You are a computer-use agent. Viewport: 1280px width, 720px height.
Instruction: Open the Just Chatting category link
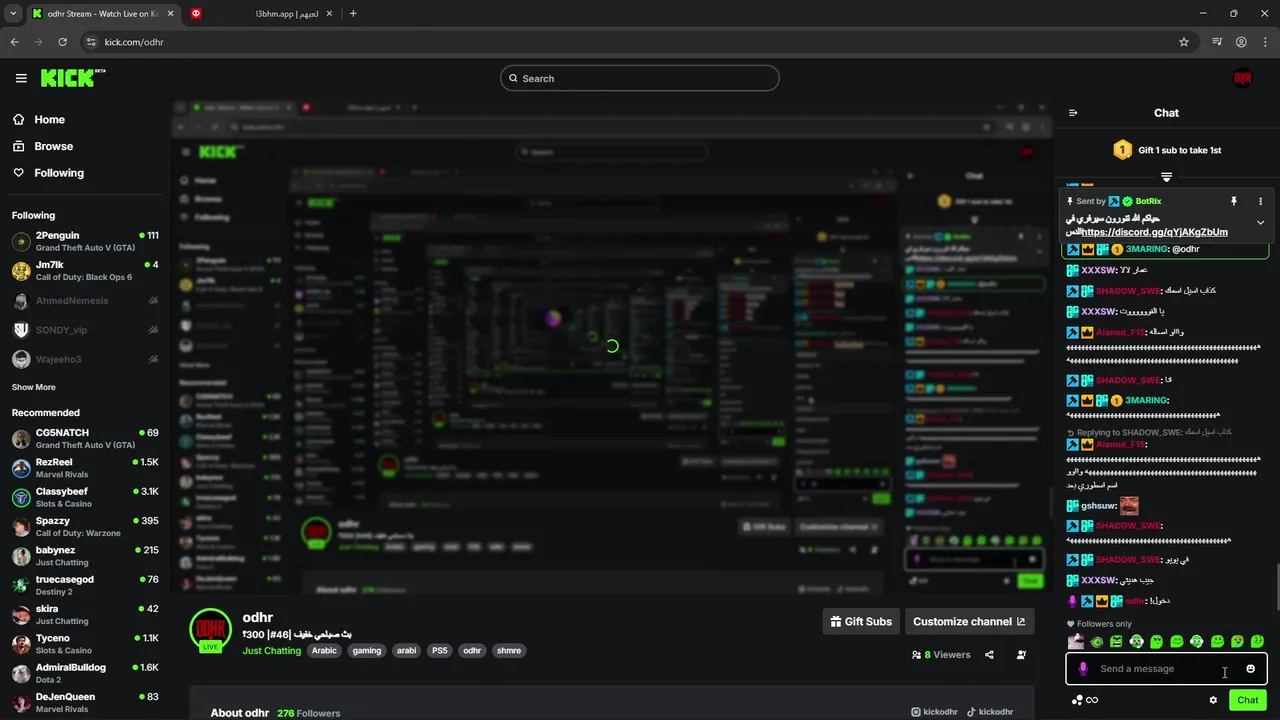tap(271, 651)
